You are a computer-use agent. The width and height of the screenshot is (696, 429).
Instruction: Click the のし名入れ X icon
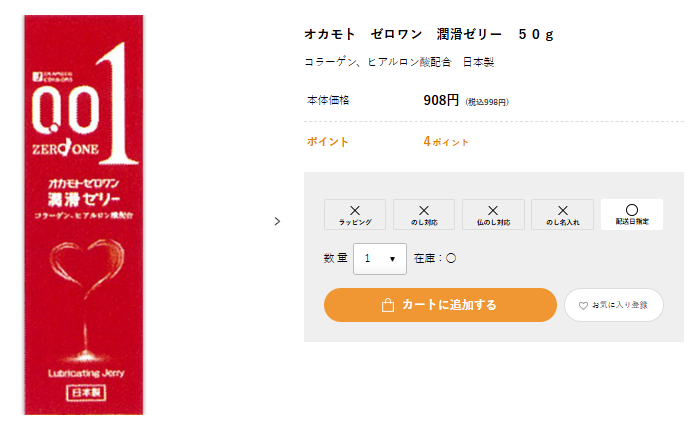pos(562,210)
